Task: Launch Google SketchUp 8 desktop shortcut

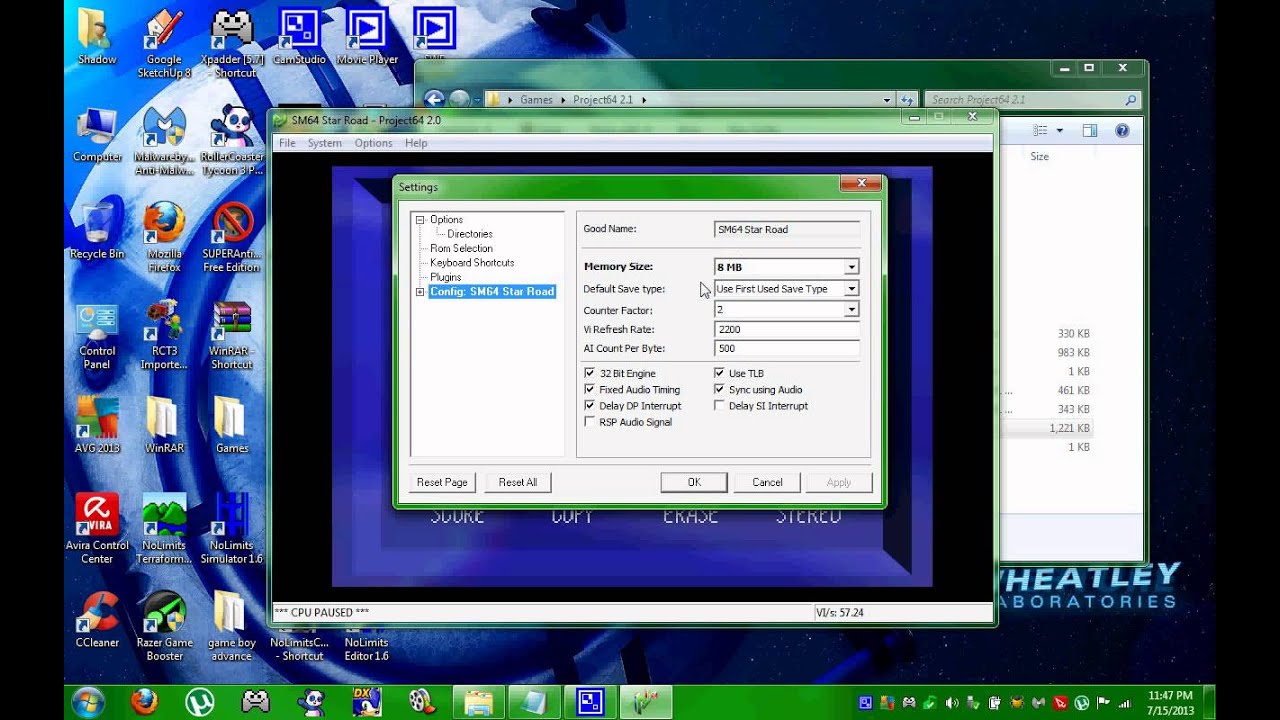Action: (164, 43)
